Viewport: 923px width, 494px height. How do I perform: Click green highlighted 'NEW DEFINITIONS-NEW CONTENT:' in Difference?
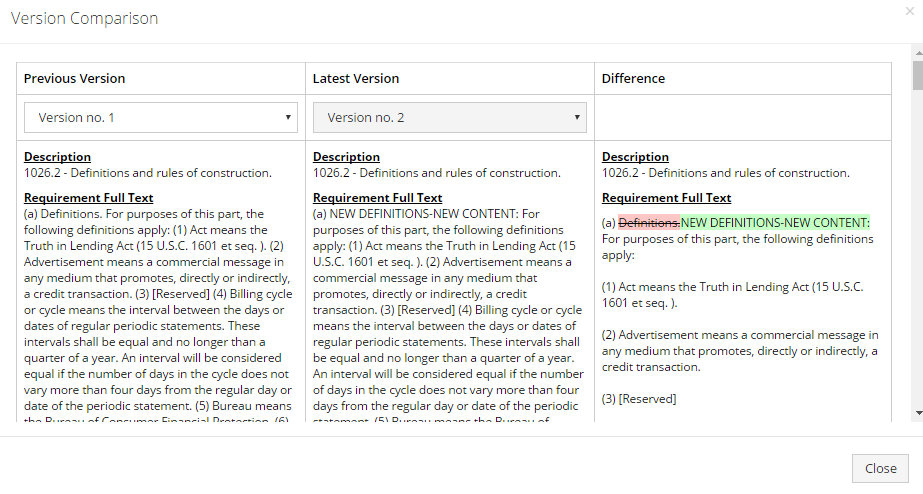pyautogui.click(x=775, y=223)
